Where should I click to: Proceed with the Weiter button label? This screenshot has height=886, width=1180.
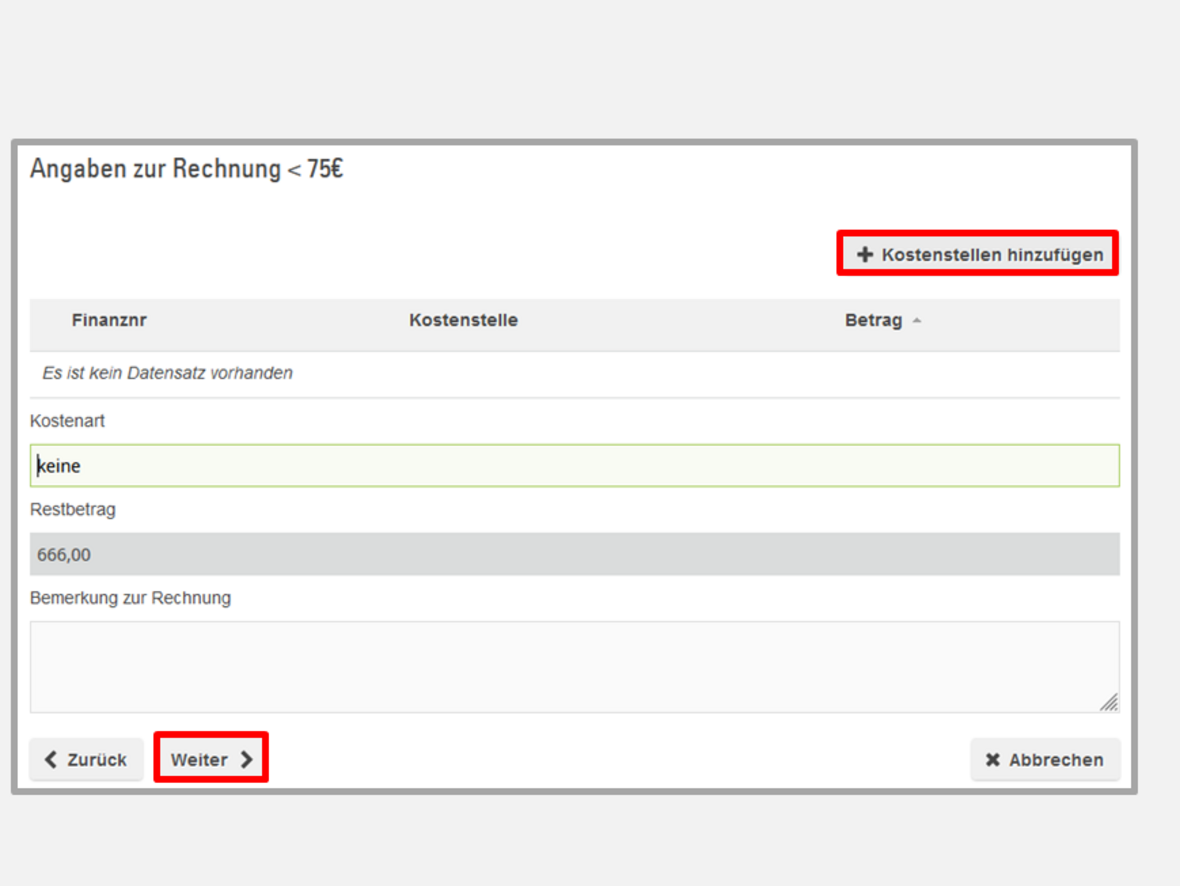[199, 760]
